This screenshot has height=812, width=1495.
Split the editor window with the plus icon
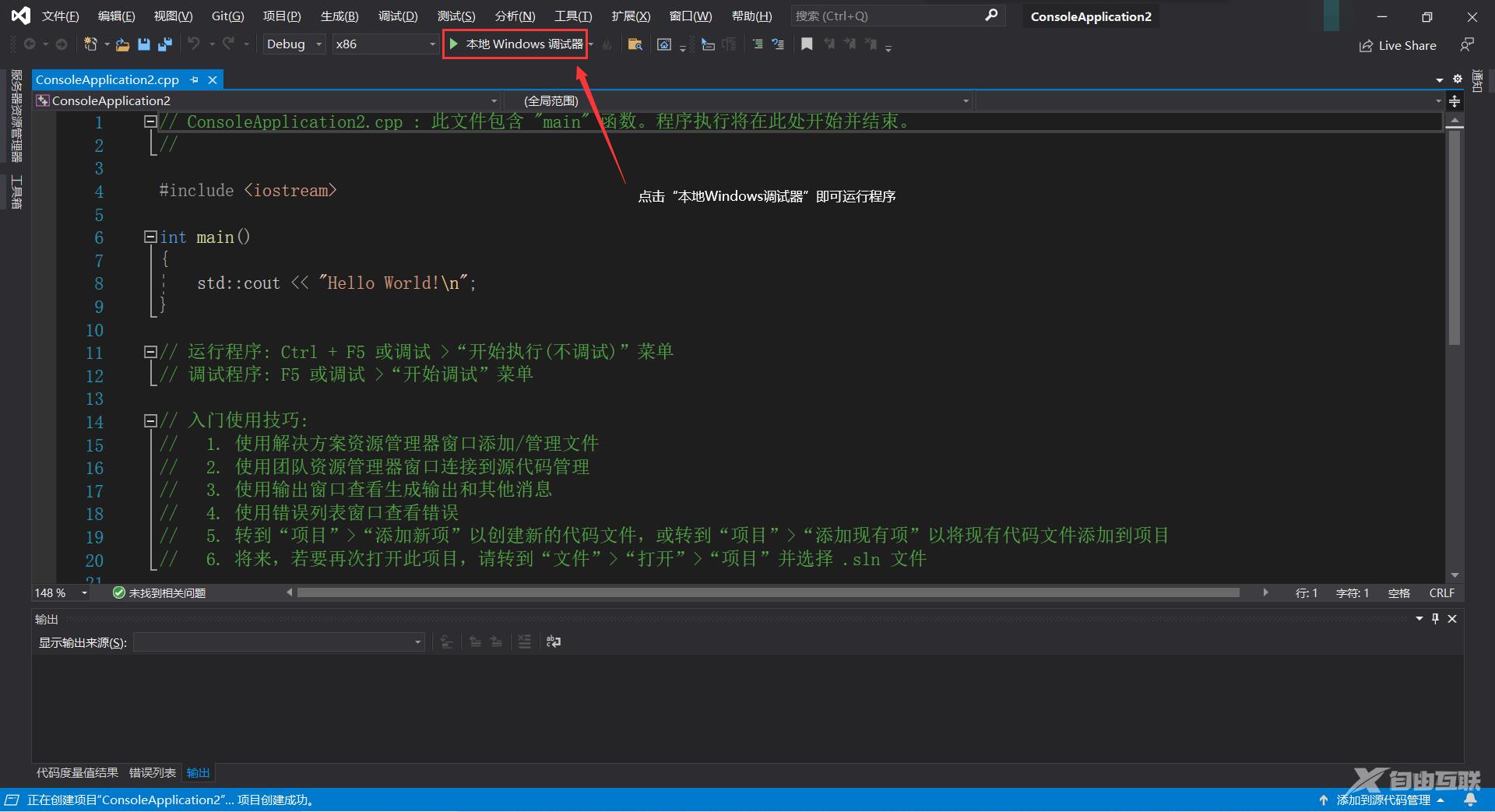[1455, 101]
